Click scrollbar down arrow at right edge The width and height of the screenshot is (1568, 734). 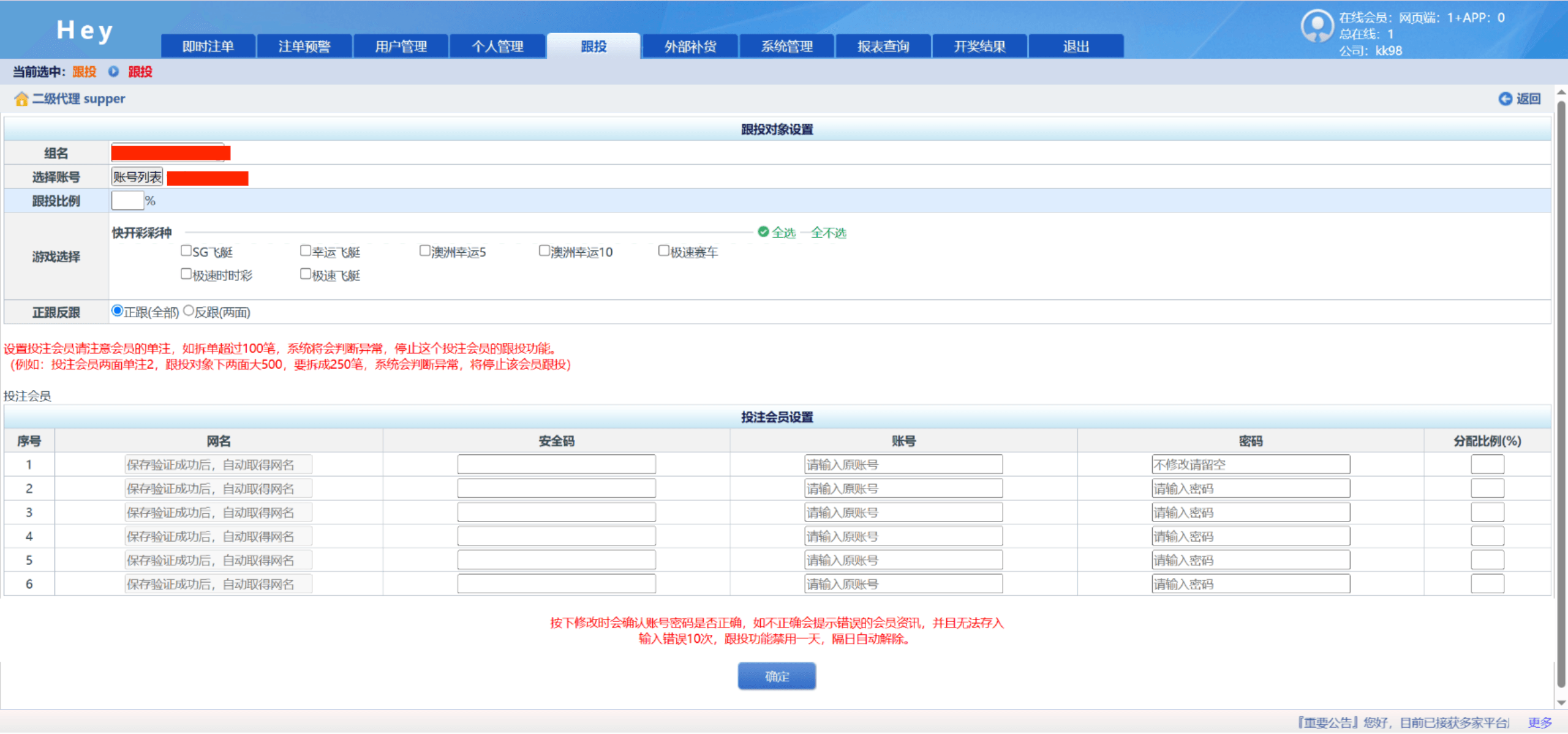(x=1561, y=703)
